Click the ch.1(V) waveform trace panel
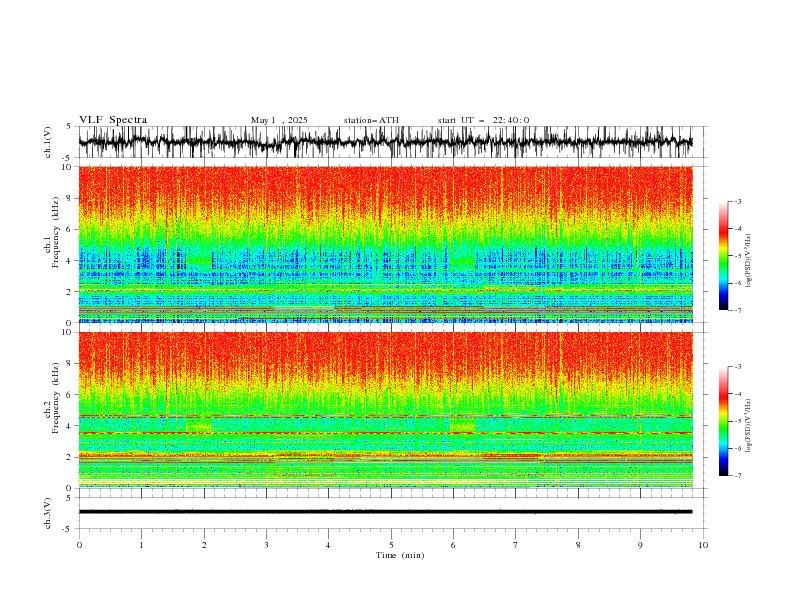 pos(385,142)
